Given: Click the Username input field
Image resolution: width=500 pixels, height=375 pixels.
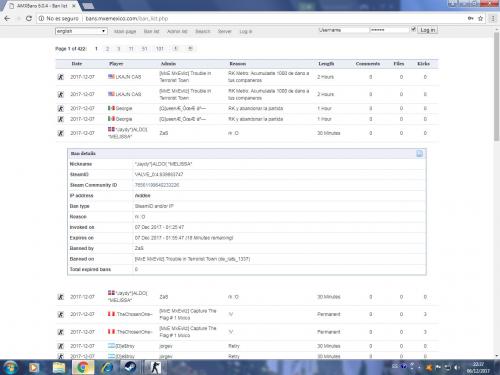Looking at the screenshot, I should [343, 30].
